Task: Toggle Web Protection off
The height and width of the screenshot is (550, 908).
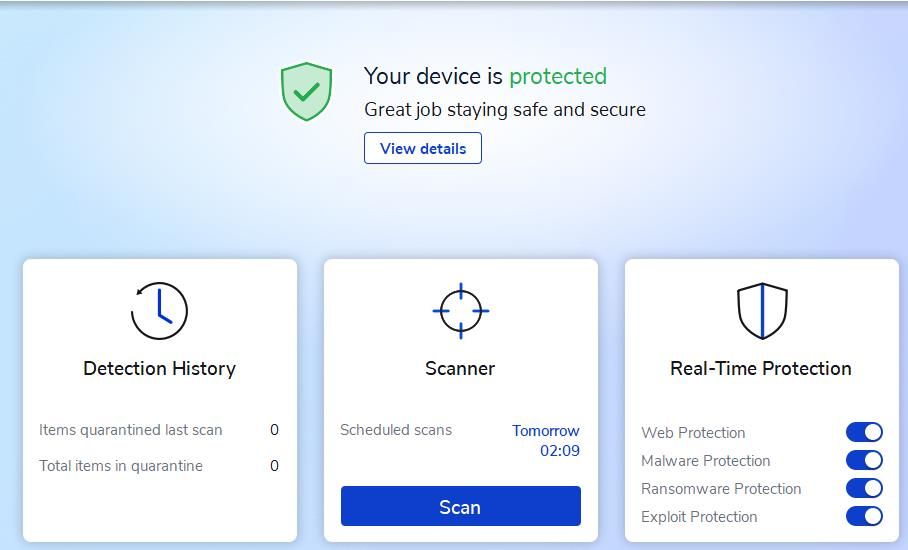Action: (864, 432)
